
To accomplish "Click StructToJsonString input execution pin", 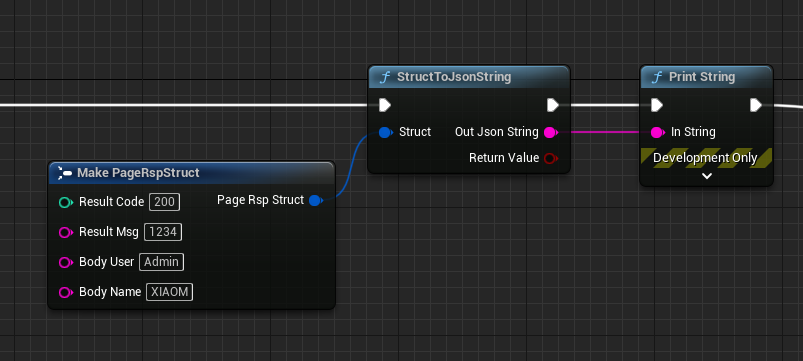I will [385, 105].
